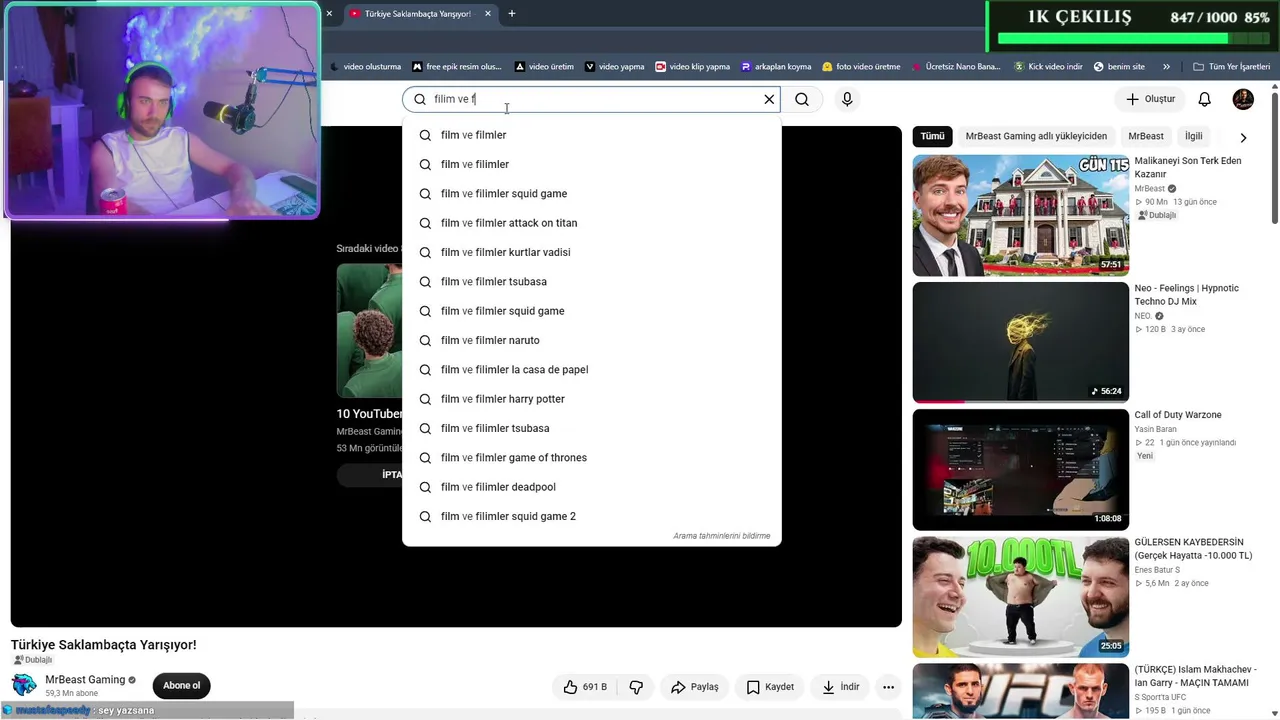Viewport: 1280px width, 720px height.
Task: Open 'Malikaneyi Son Terk Eden Kazanır' thumbnail
Action: click(1021, 215)
